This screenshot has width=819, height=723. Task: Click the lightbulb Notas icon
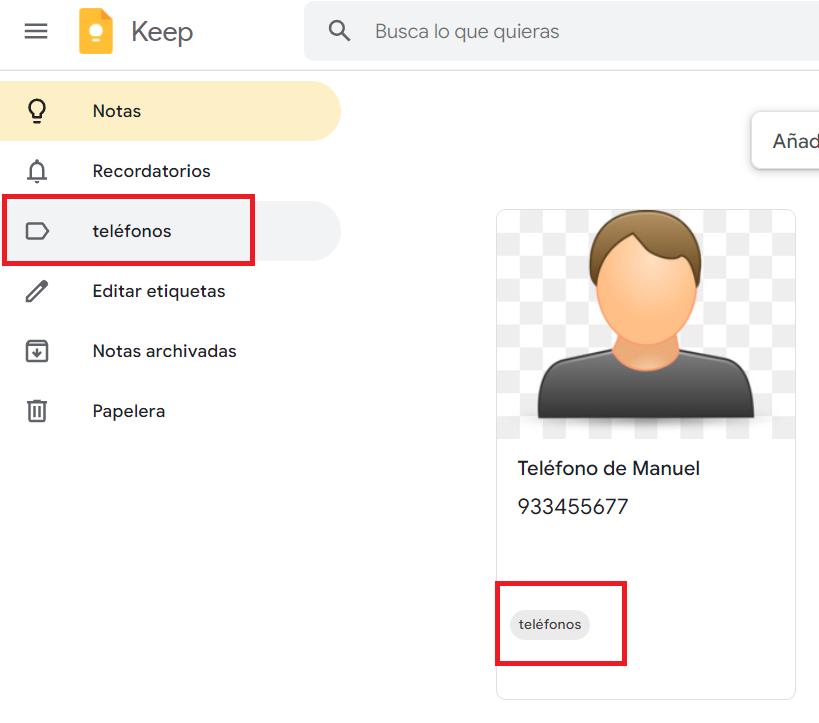pyautogui.click(x=37, y=111)
